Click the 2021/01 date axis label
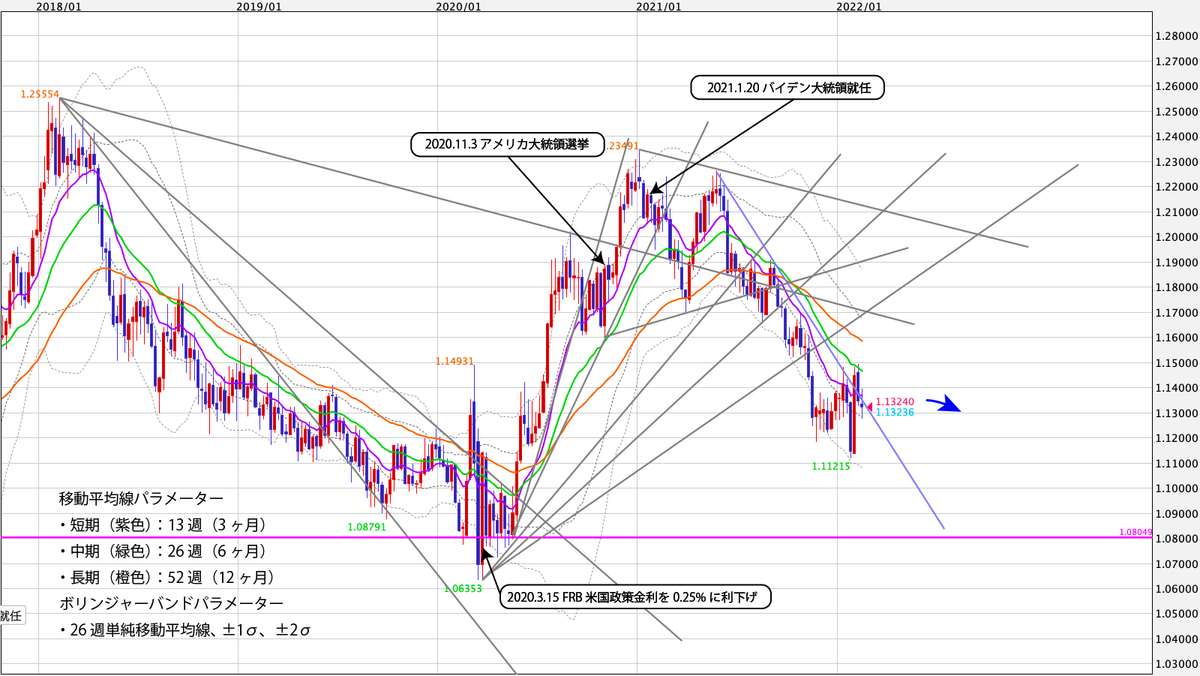This screenshot has height=676, width=1200. (x=660, y=6)
